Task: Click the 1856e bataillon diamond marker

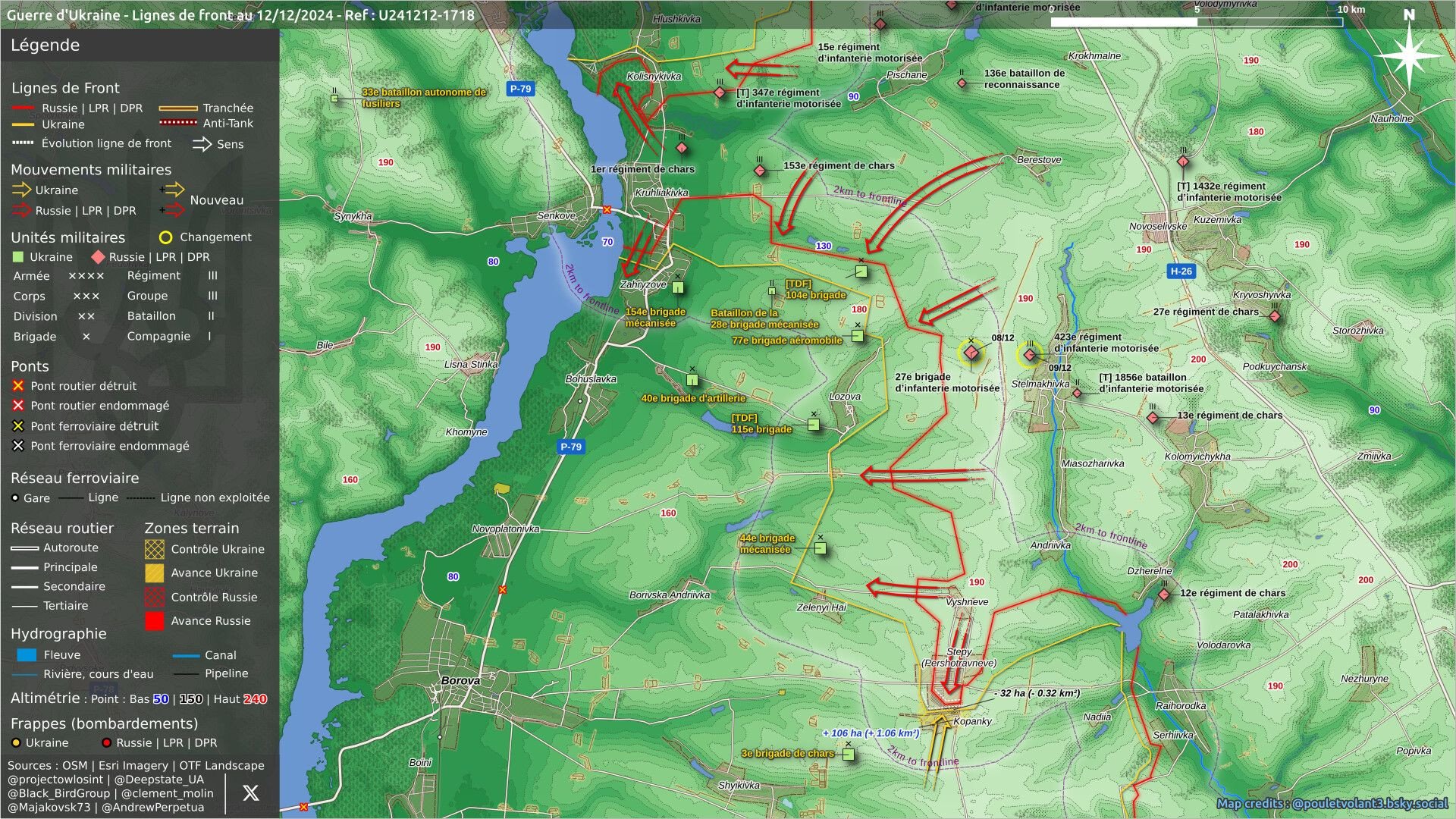Action: tap(1077, 393)
